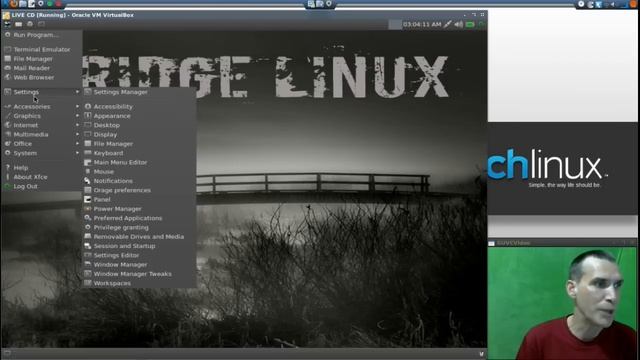Click the pencil icon beside the panel clock
The height and width of the screenshot is (360, 640).
[x=448, y=24]
